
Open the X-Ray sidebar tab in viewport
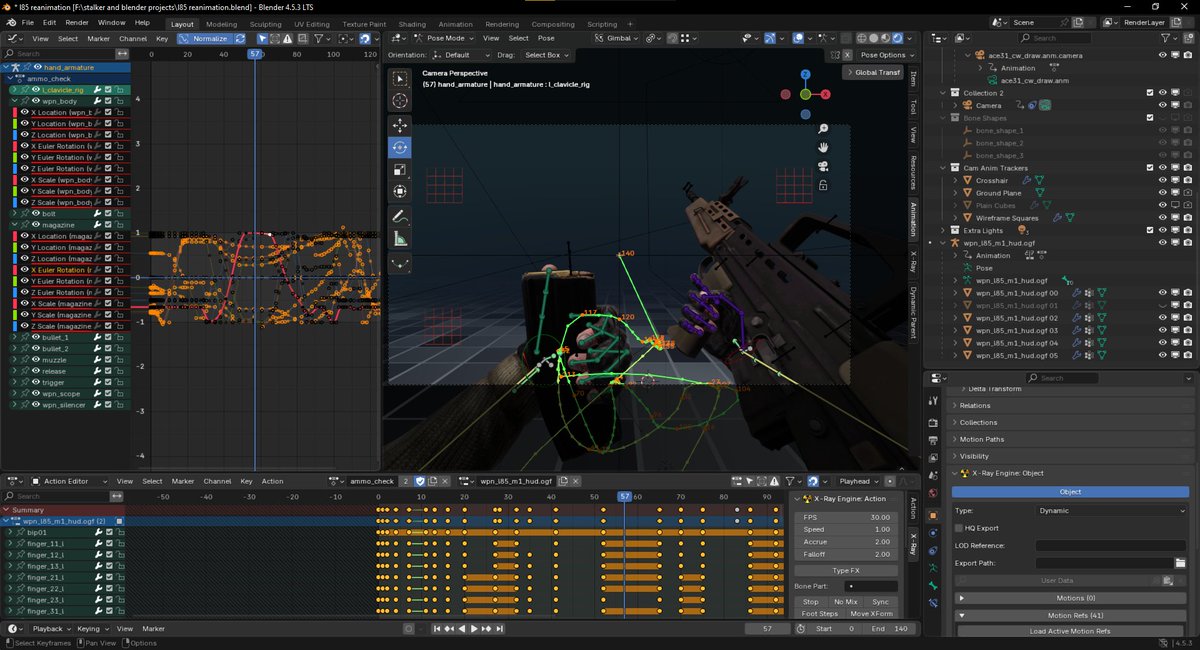pyautogui.click(x=913, y=261)
